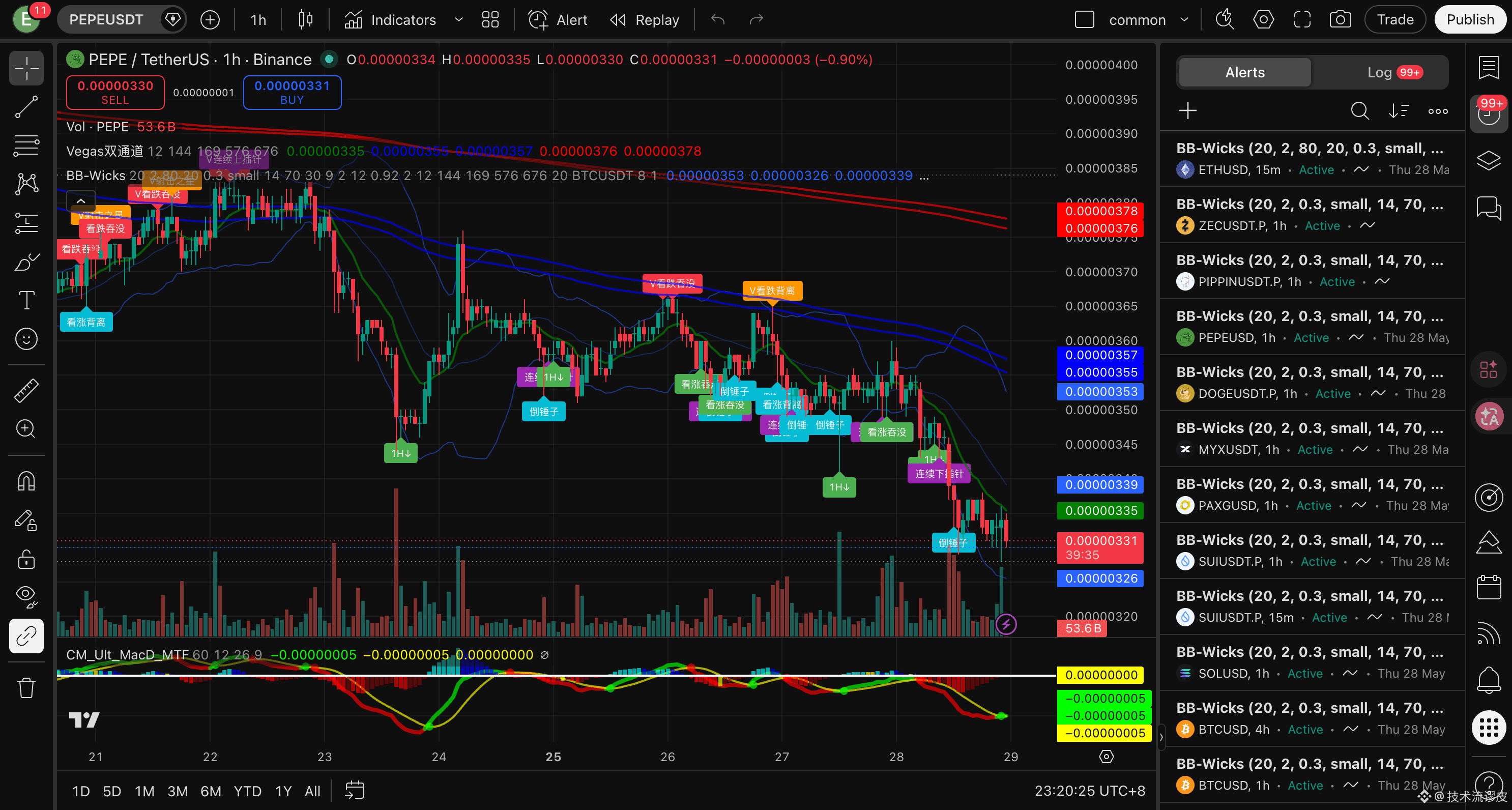Open the alerts sort options
Screen dimensions: 1512x810
1399,110
